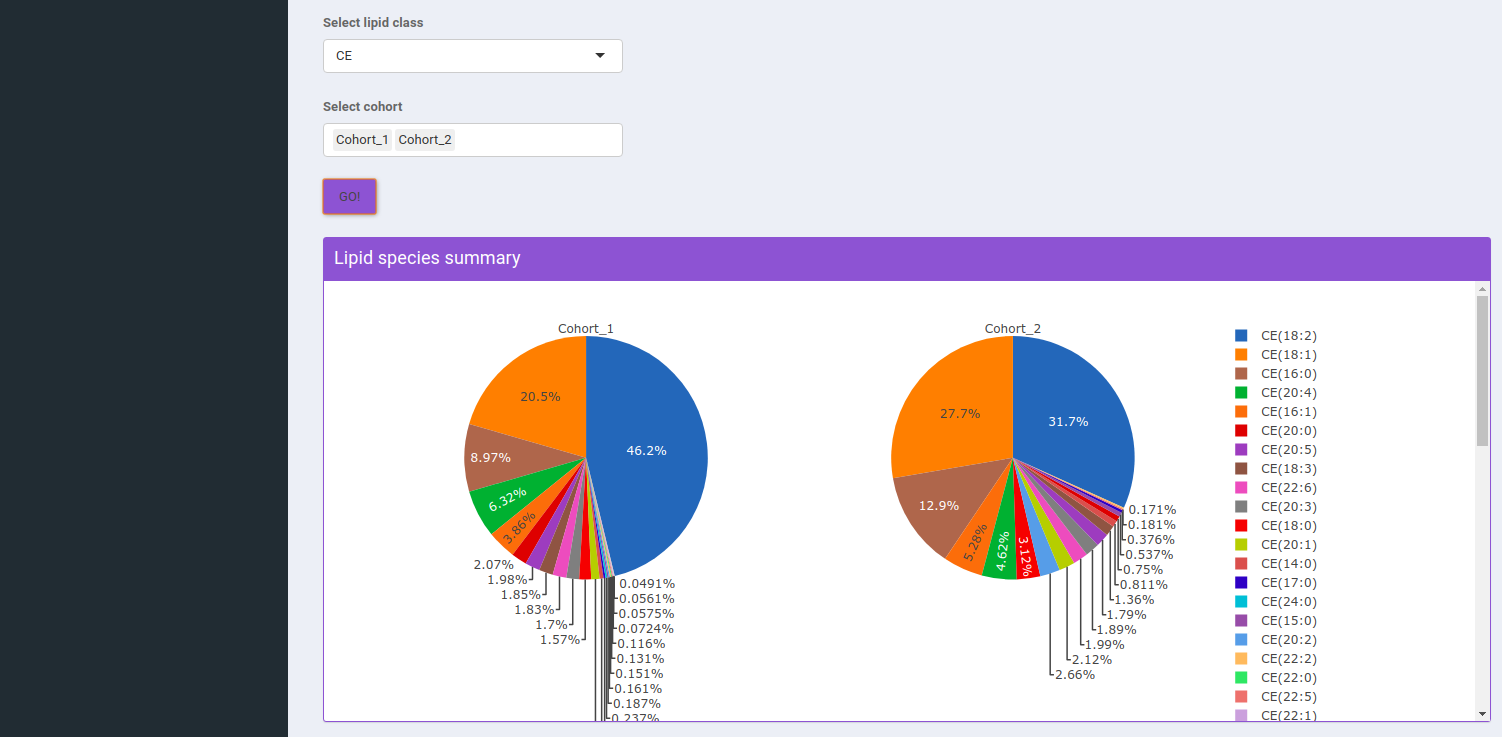This screenshot has width=1502, height=737.
Task: Toggle CE(18:0) legend entry
Action: [1275, 526]
